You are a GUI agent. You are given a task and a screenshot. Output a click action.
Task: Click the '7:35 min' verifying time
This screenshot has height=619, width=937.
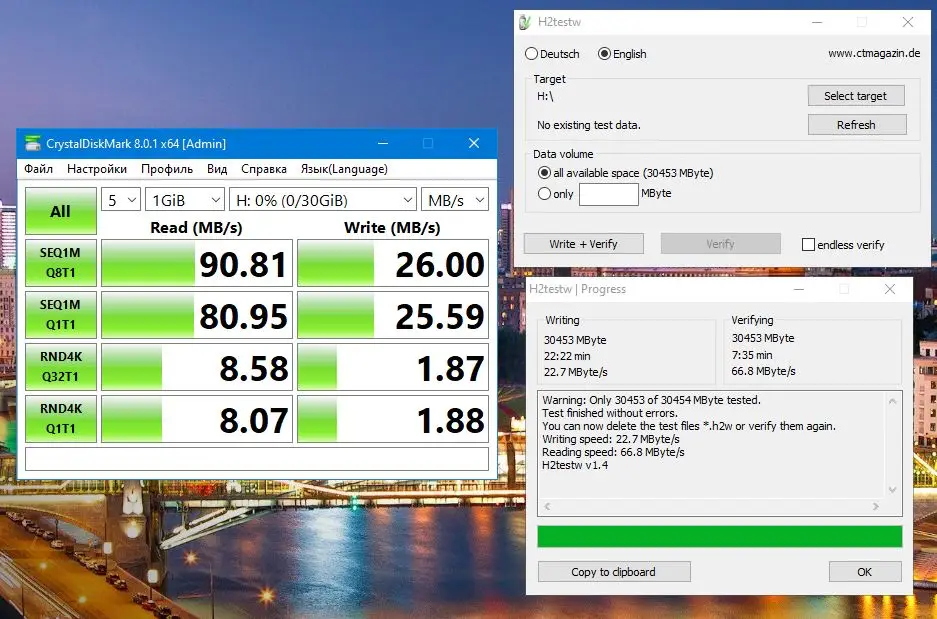coord(752,355)
